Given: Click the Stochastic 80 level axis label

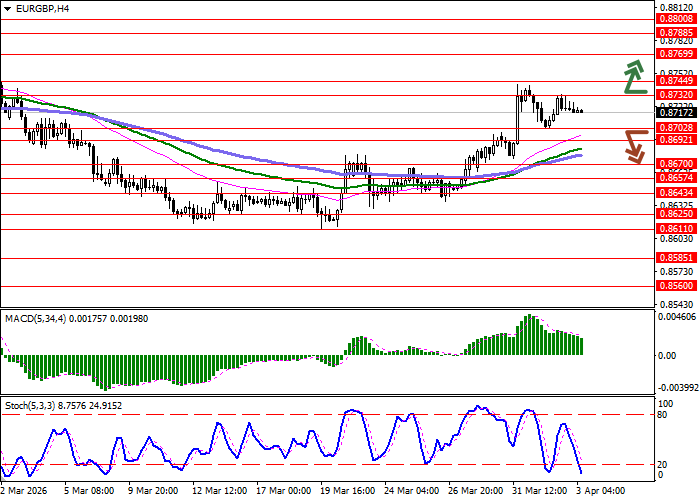Looking at the screenshot, I should [x=663, y=413].
